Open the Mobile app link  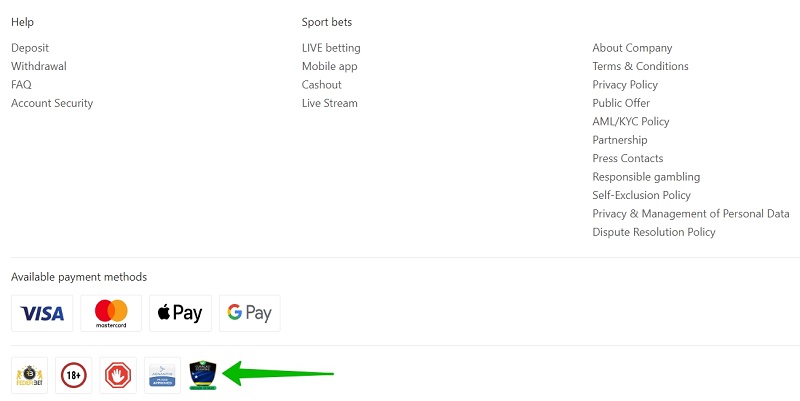click(330, 66)
